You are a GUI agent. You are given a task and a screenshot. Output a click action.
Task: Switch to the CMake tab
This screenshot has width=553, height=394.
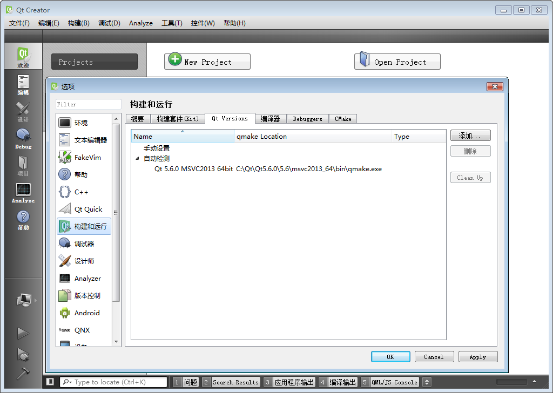pyautogui.click(x=343, y=119)
